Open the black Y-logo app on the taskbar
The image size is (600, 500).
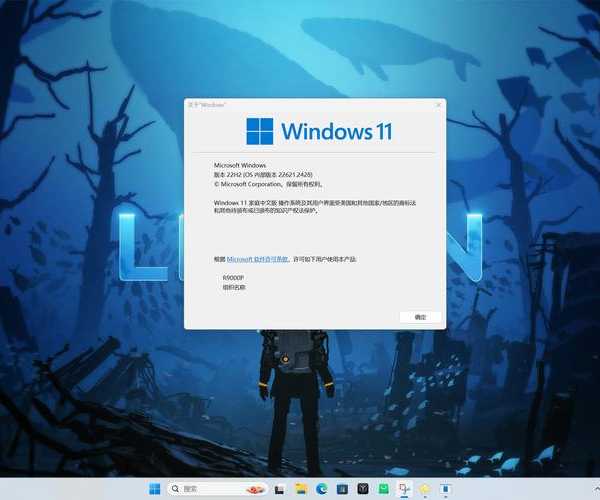pyautogui.click(x=363, y=489)
